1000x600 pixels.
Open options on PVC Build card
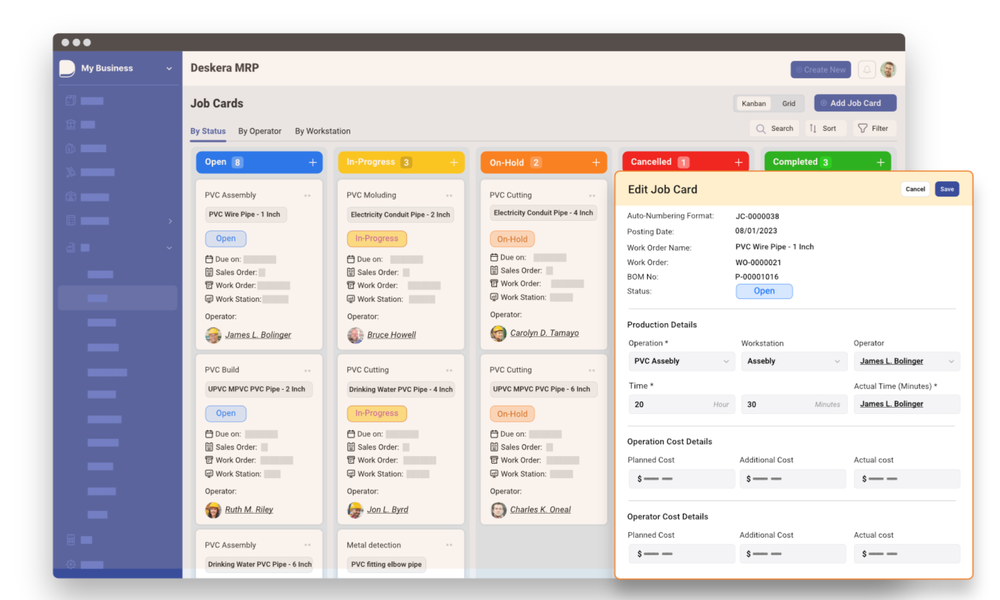(x=307, y=370)
